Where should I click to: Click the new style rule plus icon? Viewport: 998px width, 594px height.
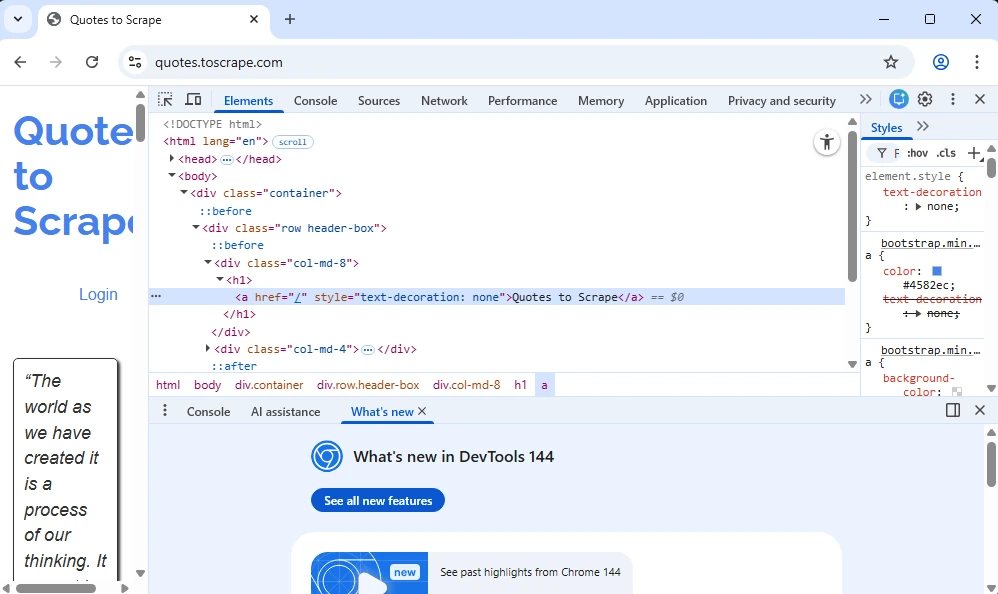tap(974, 153)
